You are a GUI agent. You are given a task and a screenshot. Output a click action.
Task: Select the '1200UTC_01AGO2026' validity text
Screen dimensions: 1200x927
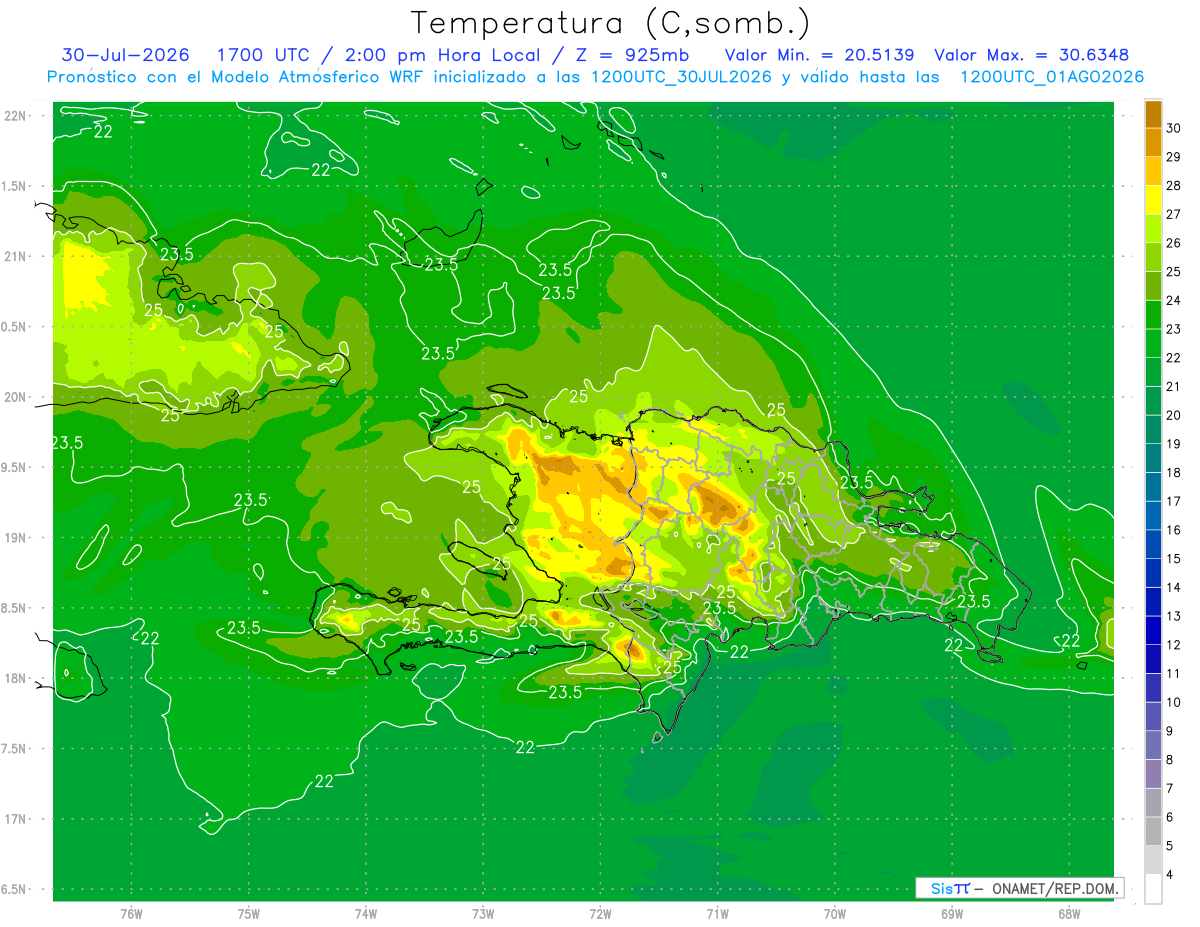click(x=1052, y=77)
